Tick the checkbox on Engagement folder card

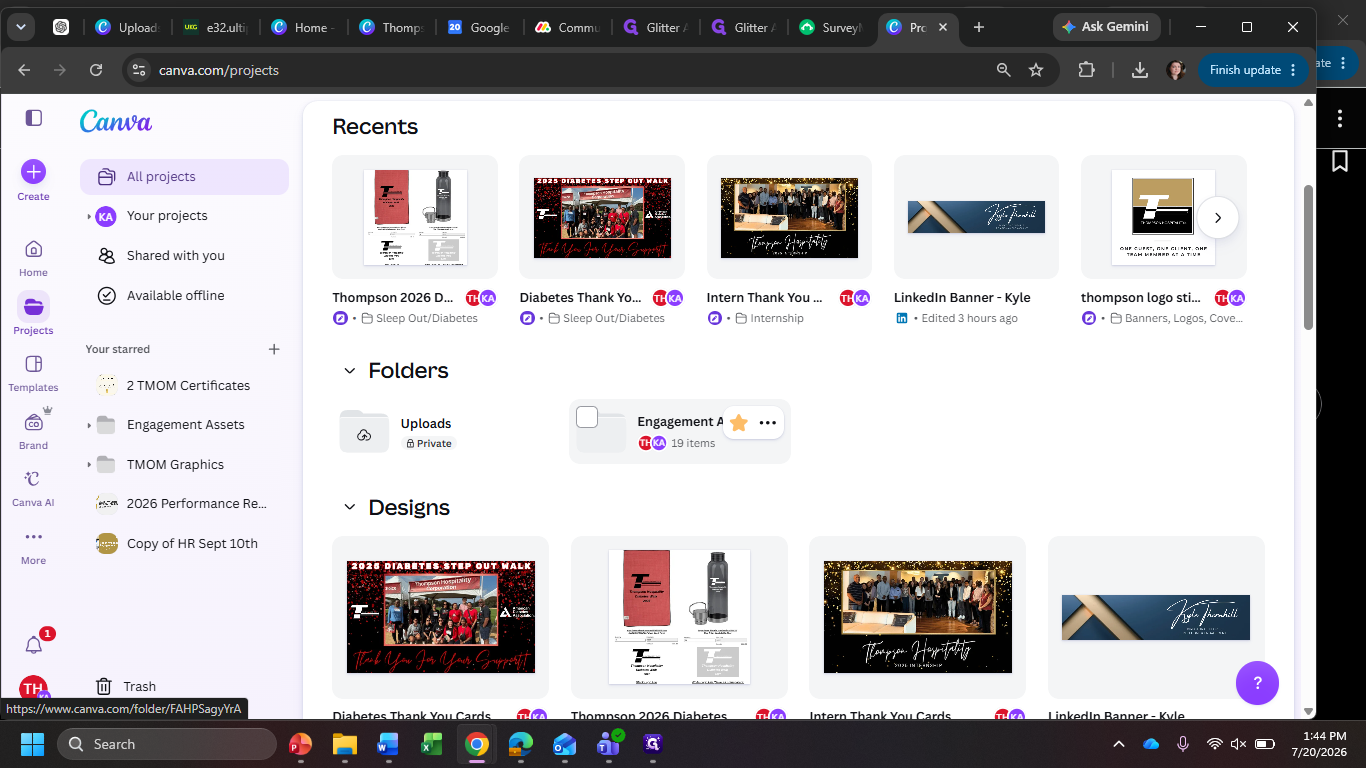pyautogui.click(x=587, y=417)
